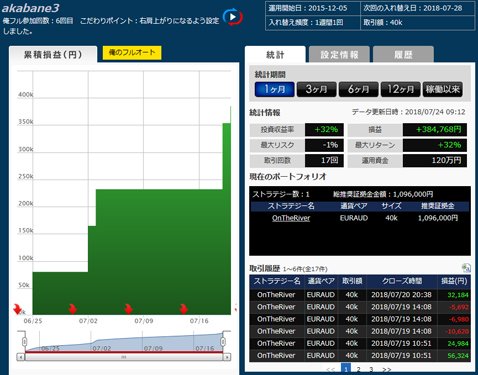Viewport: 478px width, 375px height.
Task: Select the 稼働以来 statistics period
Action: point(443,89)
